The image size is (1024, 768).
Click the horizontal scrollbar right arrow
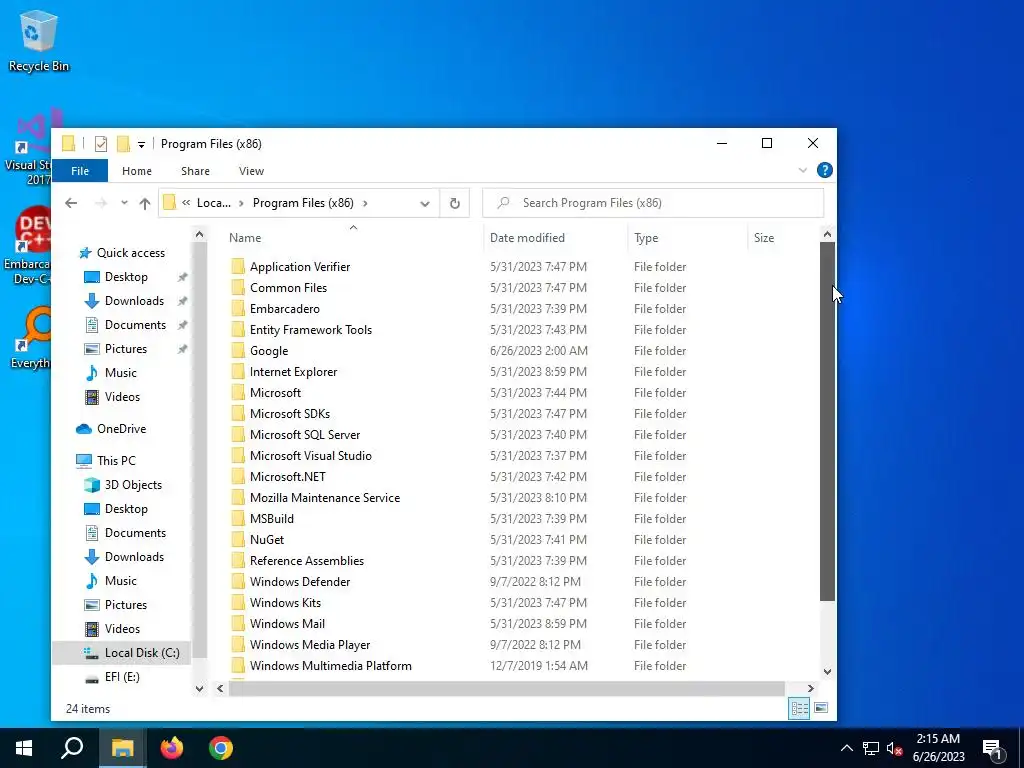tap(810, 688)
